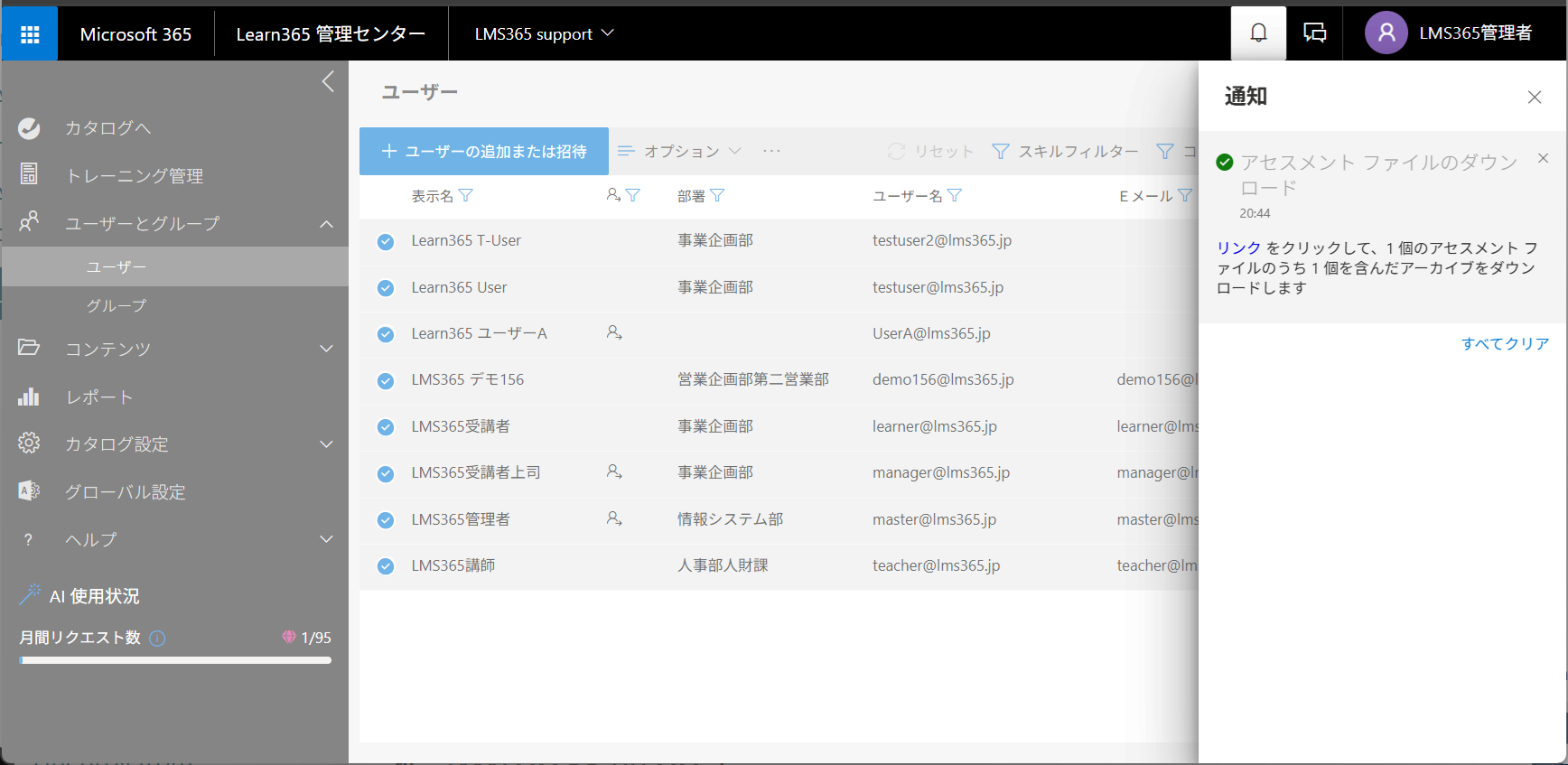The width and height of the screenshot is (1568, 765).
Task: Toggle the checkbox for Learn365 User
Action: click(x=386, y=288)
